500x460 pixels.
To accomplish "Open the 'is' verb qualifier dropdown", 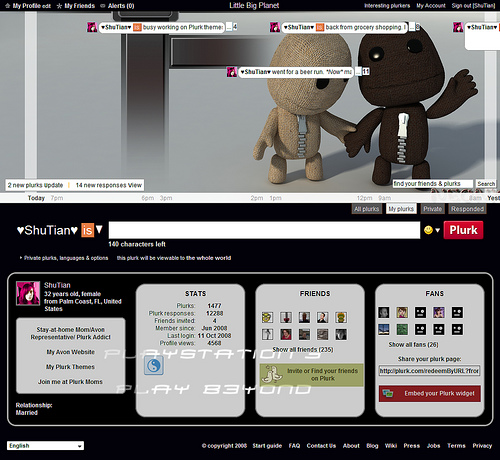I will [91, 230].
